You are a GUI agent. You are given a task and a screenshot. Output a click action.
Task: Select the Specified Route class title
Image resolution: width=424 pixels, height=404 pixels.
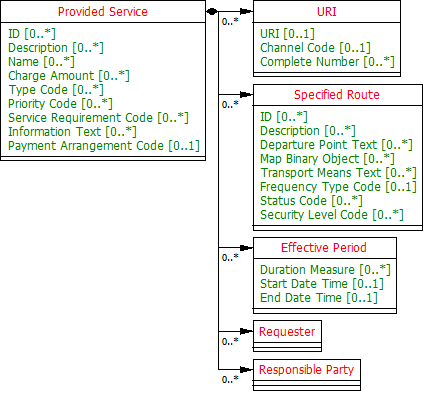click(x=337, y=95)
